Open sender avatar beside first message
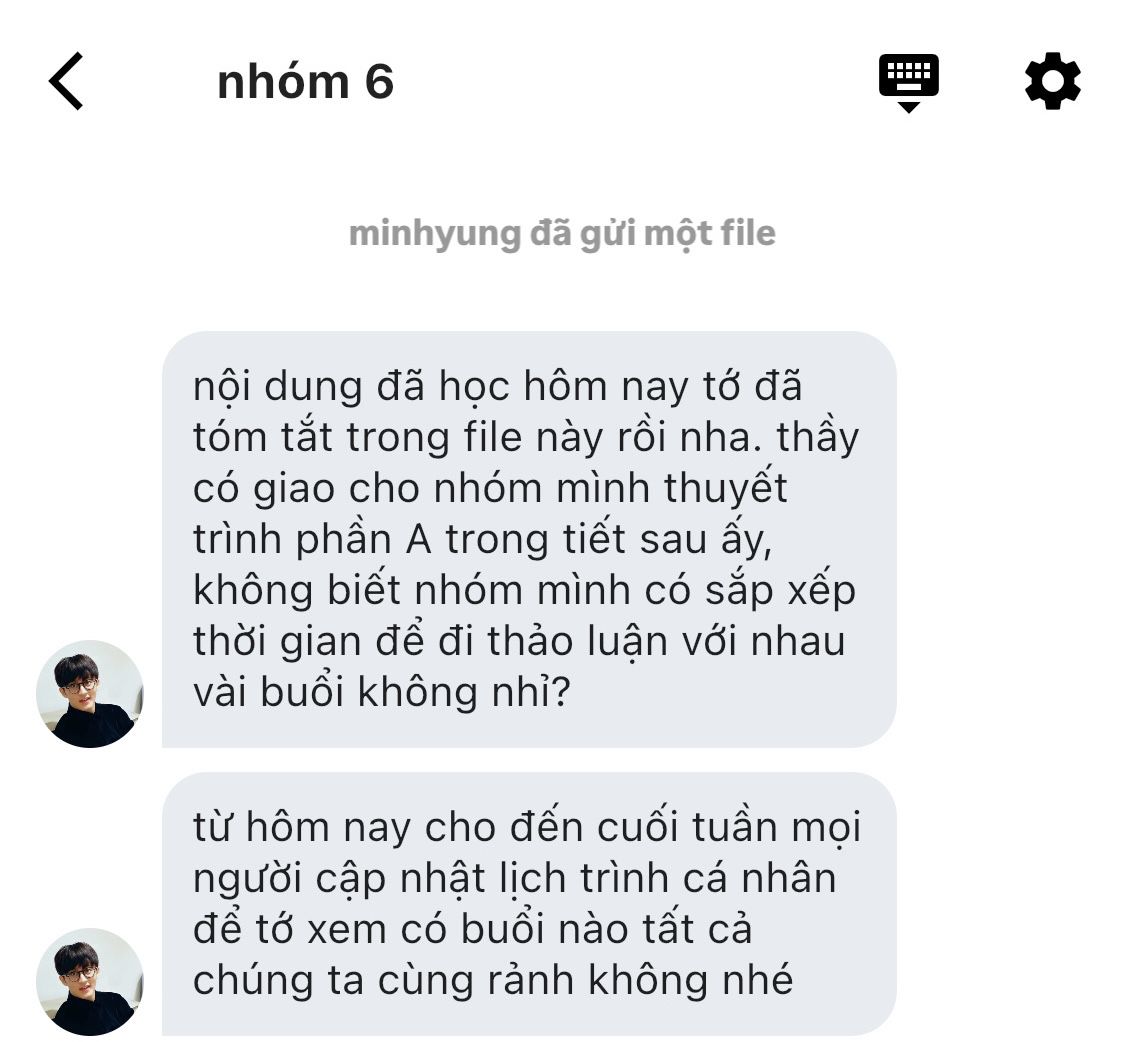The width and height of the screenshot is (1125, 1042). click(90, 694)
